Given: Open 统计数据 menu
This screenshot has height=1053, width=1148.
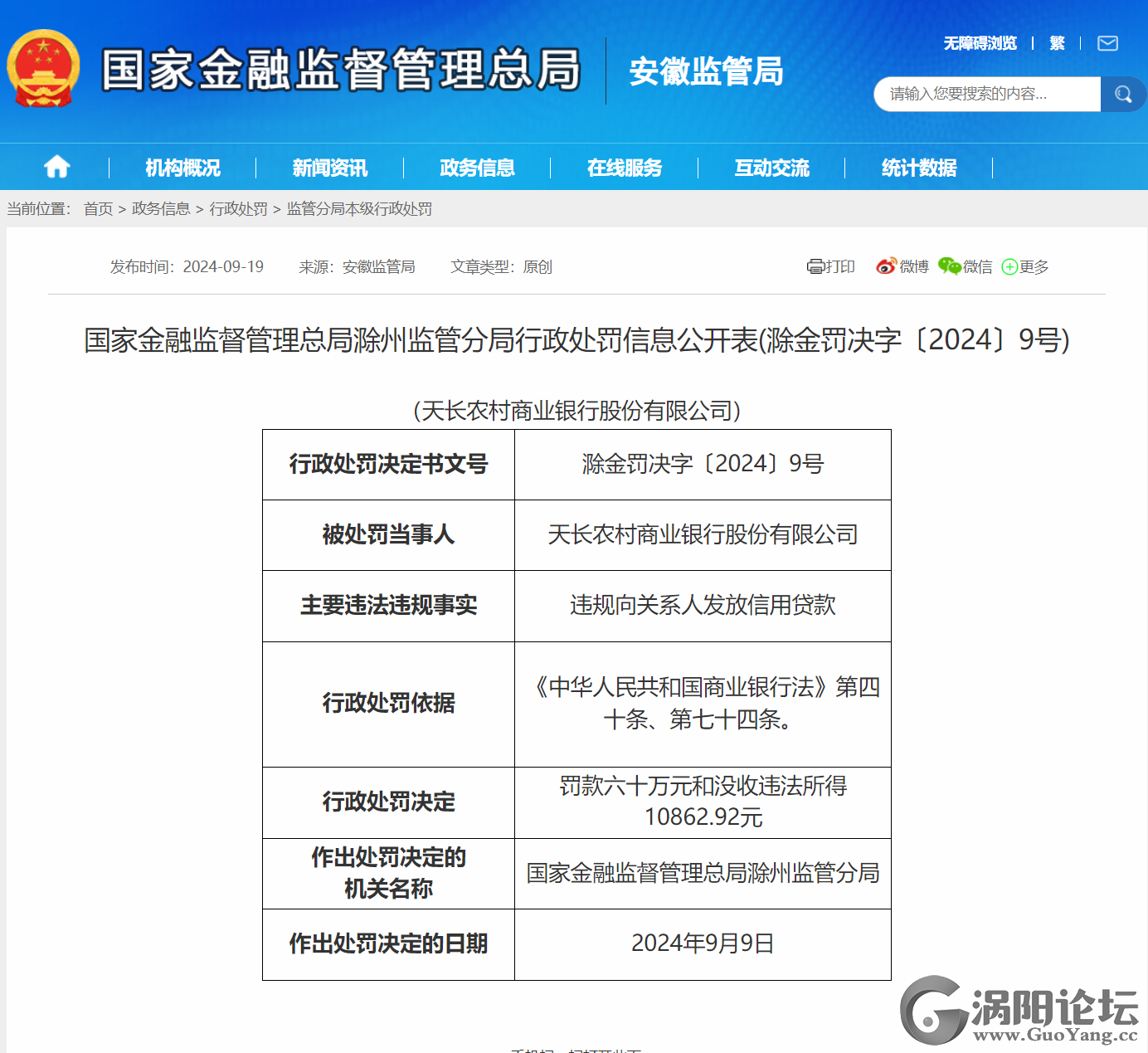Looking at the screenshot, I should pyautogui.click(x=919, y=168).
